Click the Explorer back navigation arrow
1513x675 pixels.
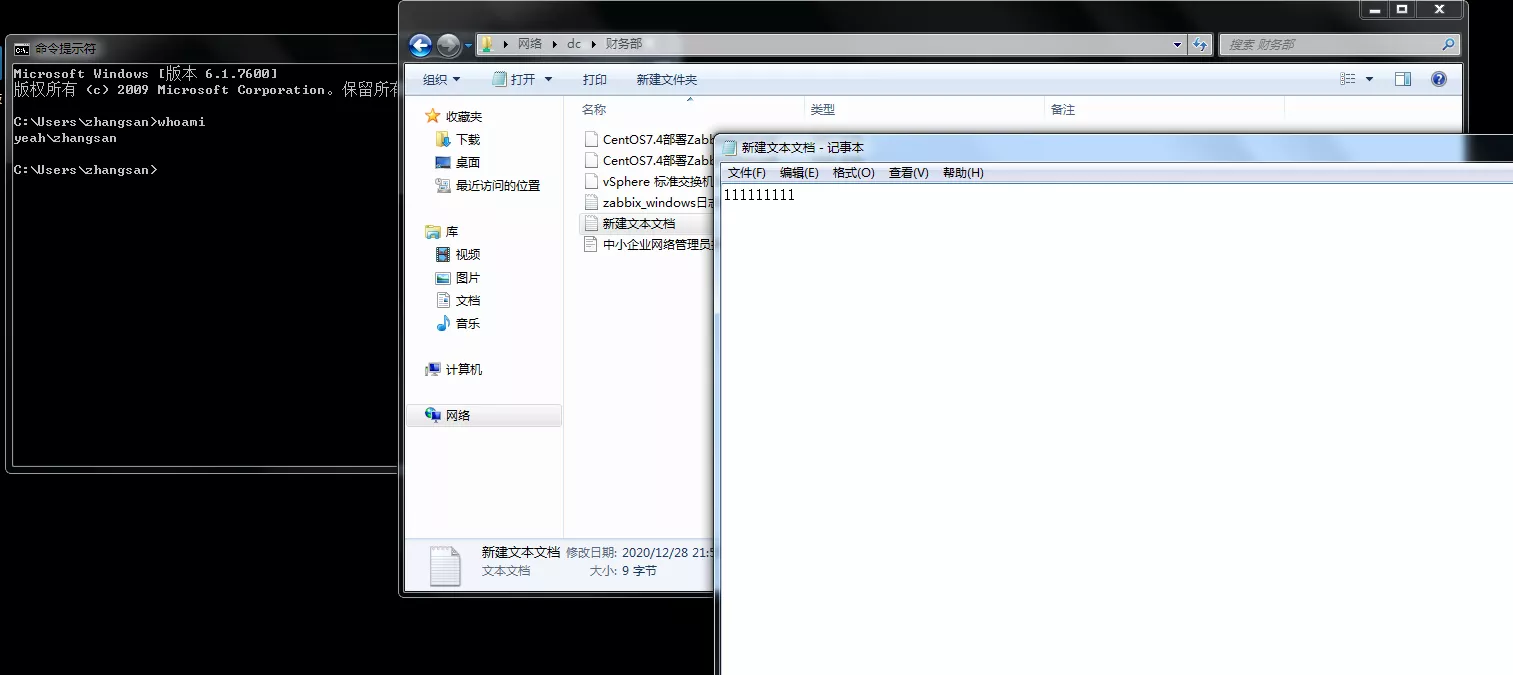point(421,45)
